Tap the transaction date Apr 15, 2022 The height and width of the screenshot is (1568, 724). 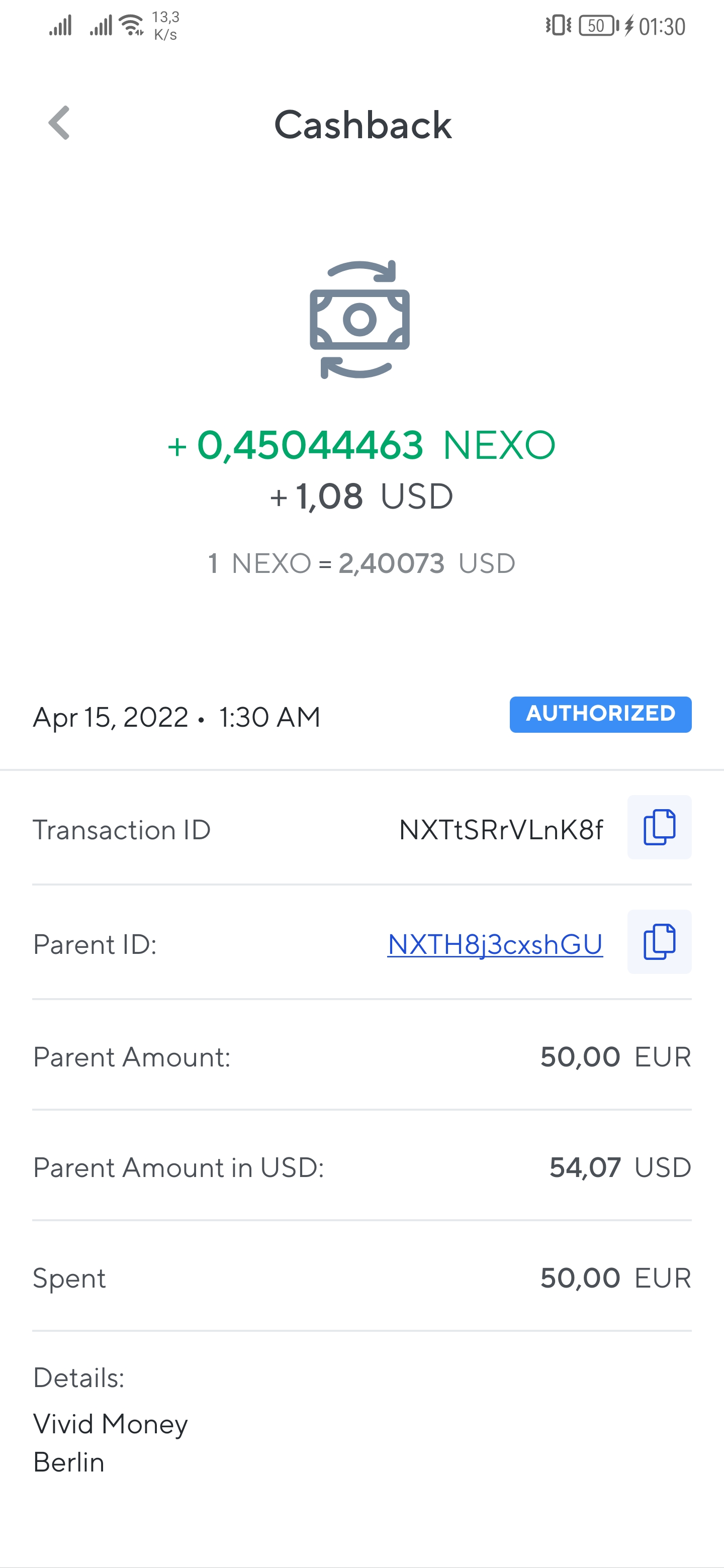coord(111,717)
